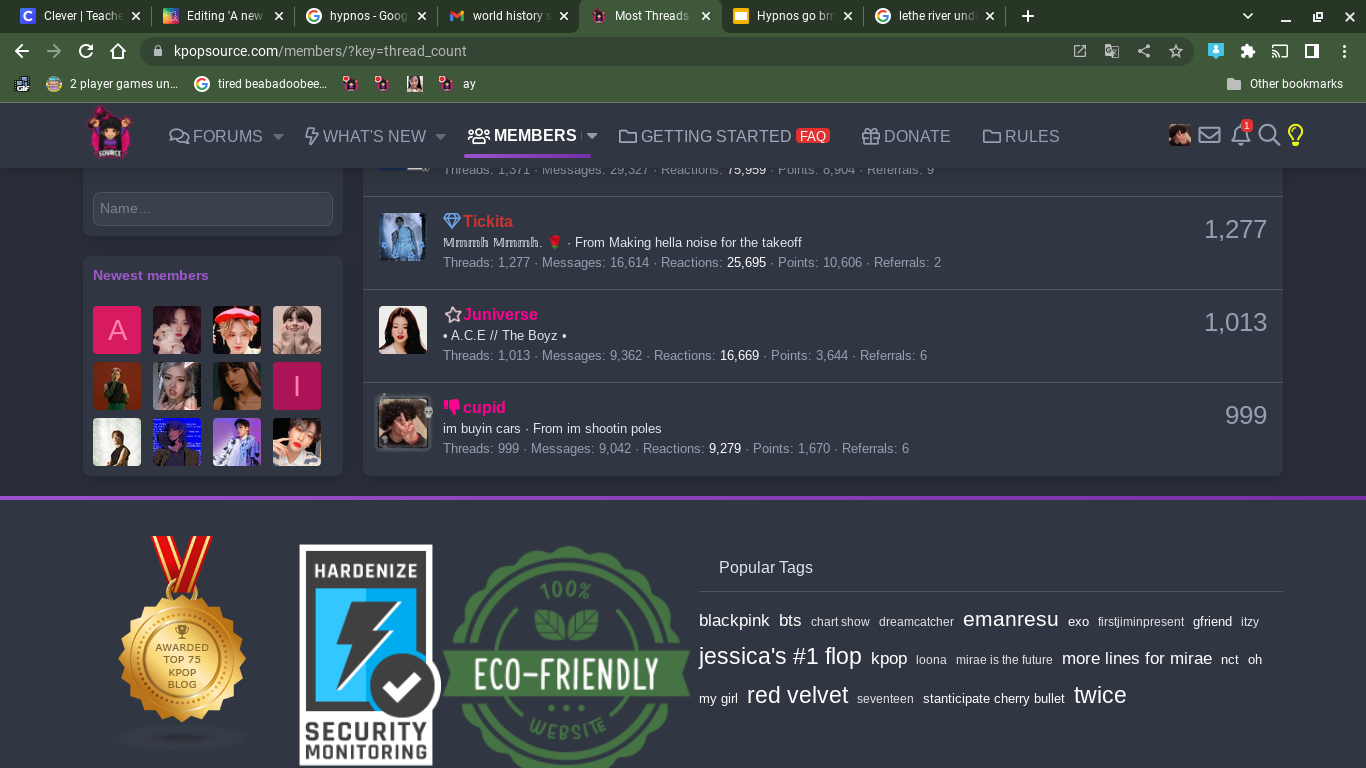Click the cast media icon
The height and width of the screenshot is (768, 1366).
[1280, 51]
